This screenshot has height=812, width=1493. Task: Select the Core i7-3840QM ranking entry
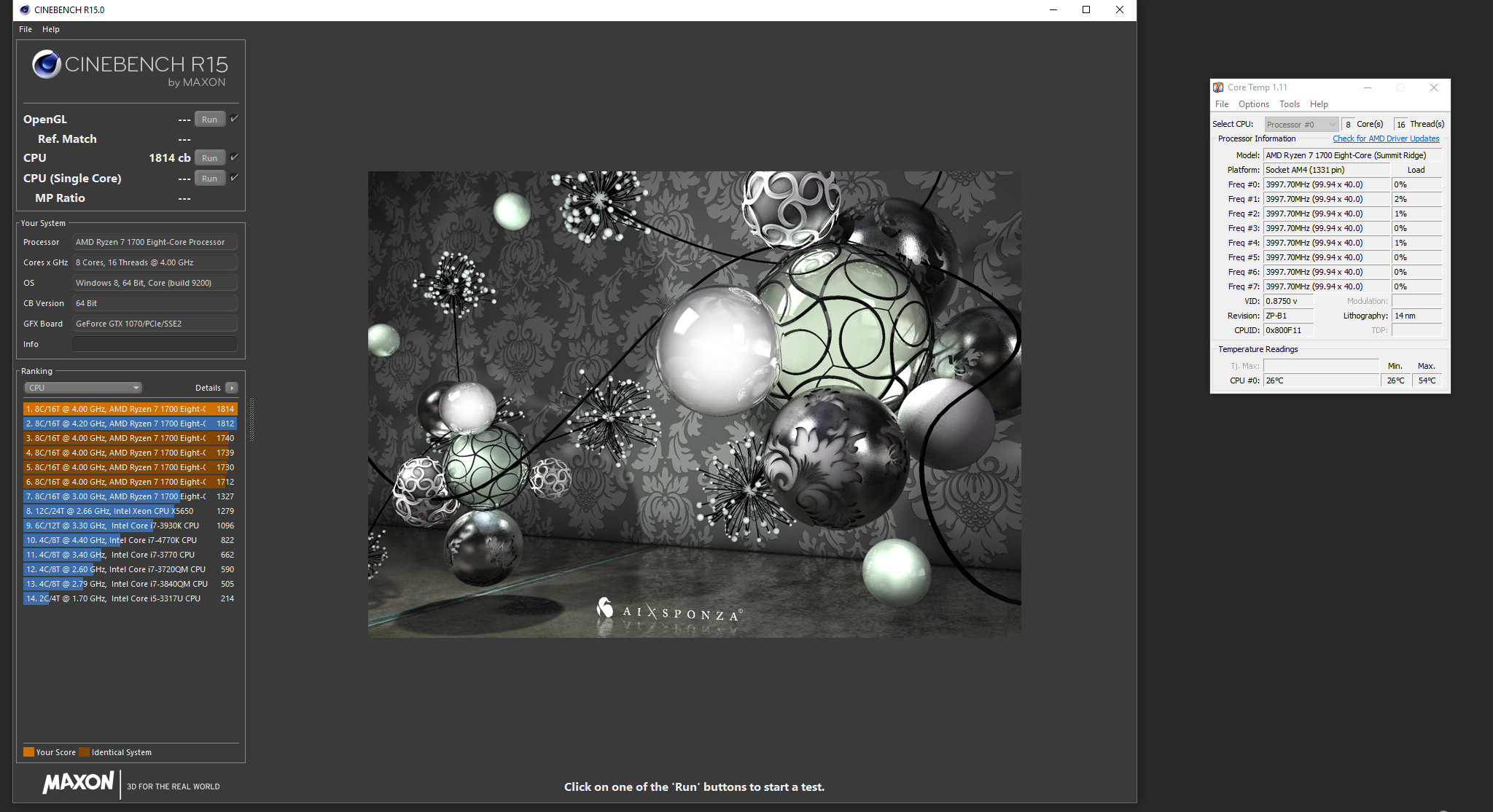coord(130,584)
